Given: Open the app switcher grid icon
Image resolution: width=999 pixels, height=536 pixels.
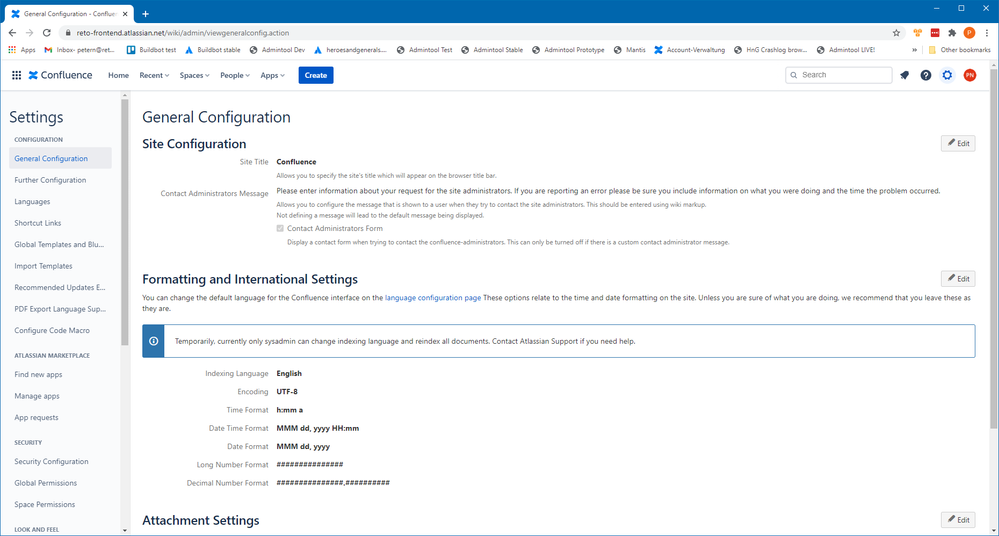Looking at the screenshot, I should pyautogui.click(x=16, y=75).
